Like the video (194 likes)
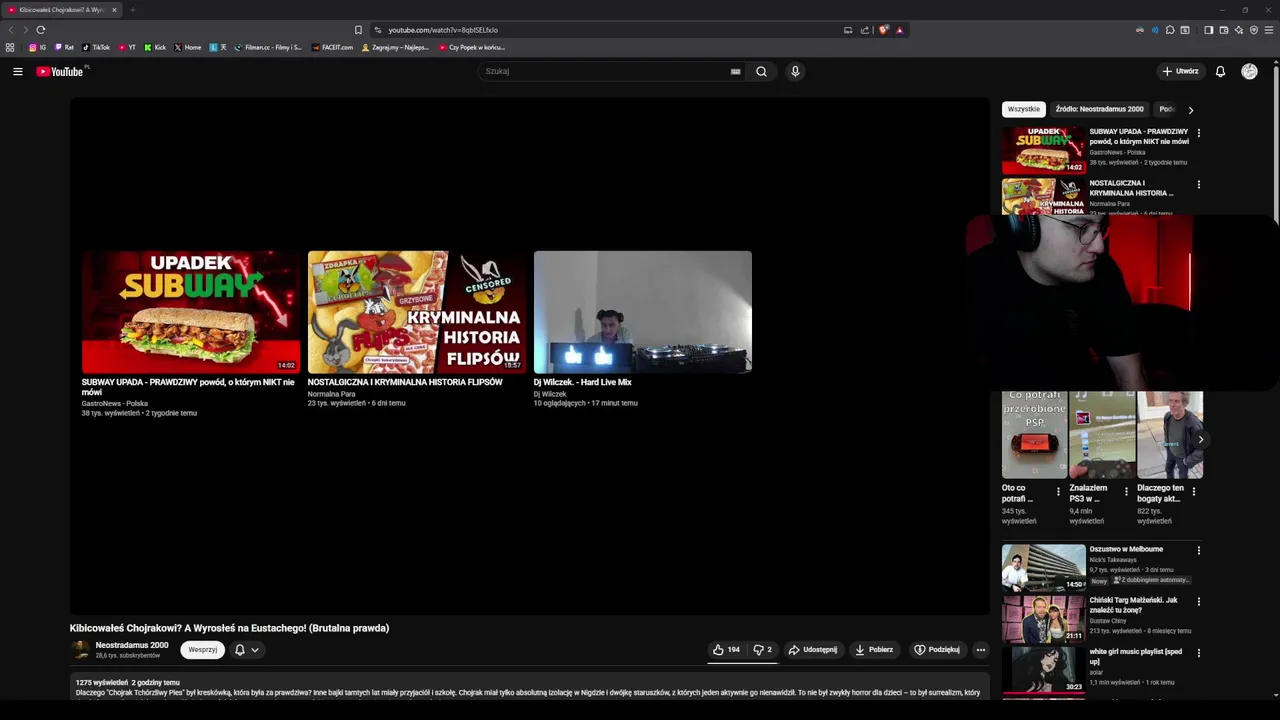This screenshot has height=720, width=1280. [726, 650]
